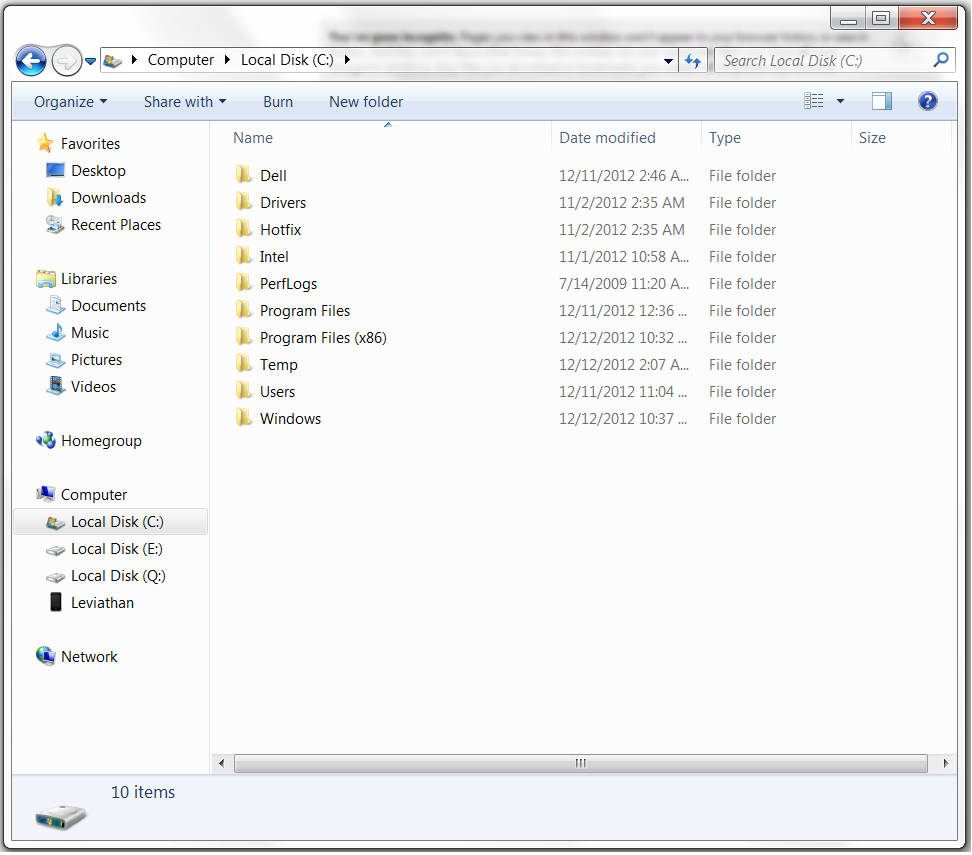The image size is (972, 855).
Task: Select the Windows folder name
Action: (x=290, y=419)
